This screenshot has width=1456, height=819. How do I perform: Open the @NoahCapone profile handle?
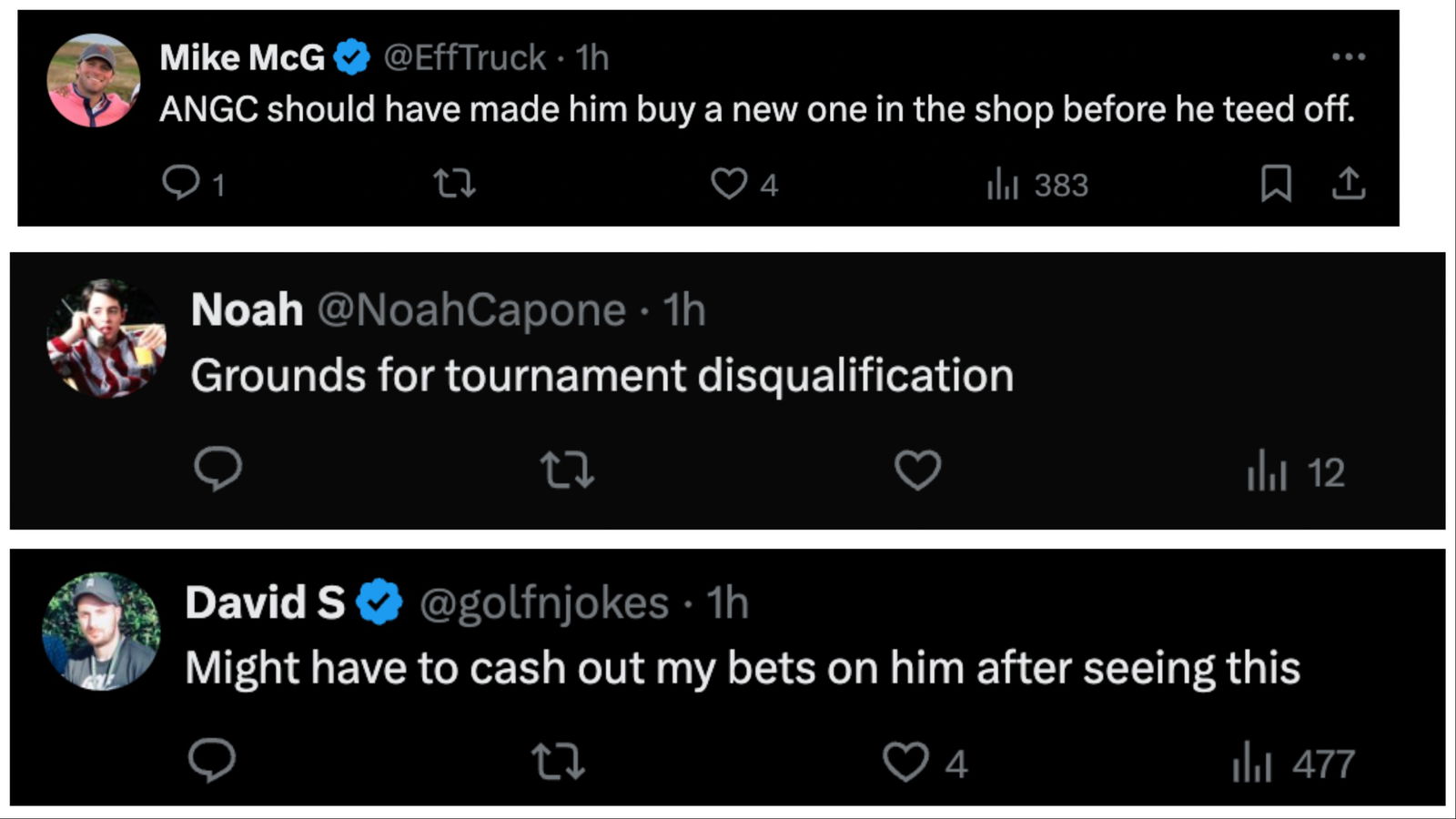(471, 310)
